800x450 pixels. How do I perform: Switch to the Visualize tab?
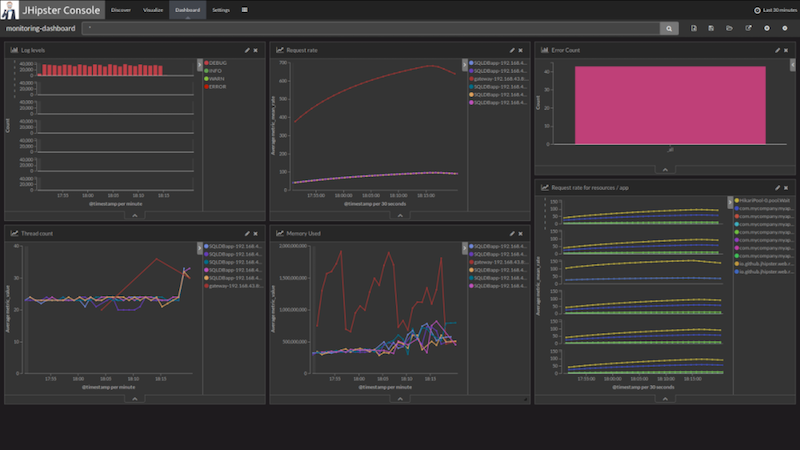pyautogui.click(x=153, y=9)
